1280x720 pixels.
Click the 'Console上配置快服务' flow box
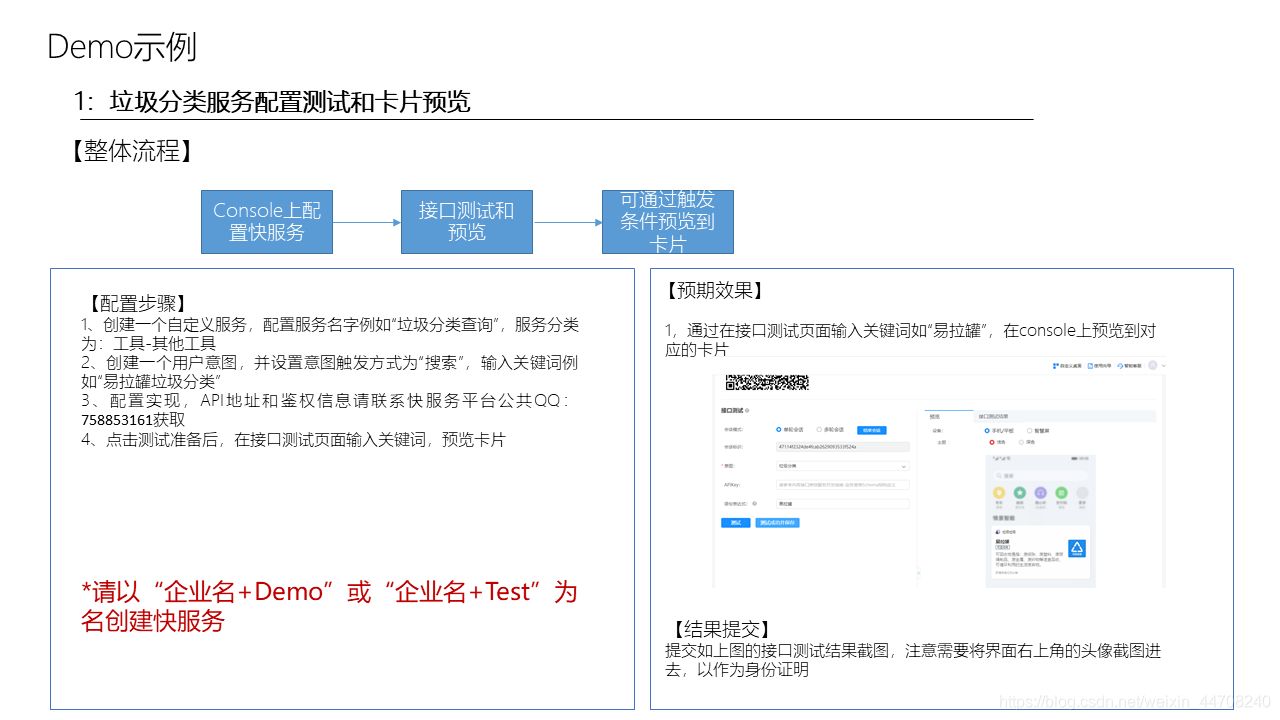tap(267, 221)
